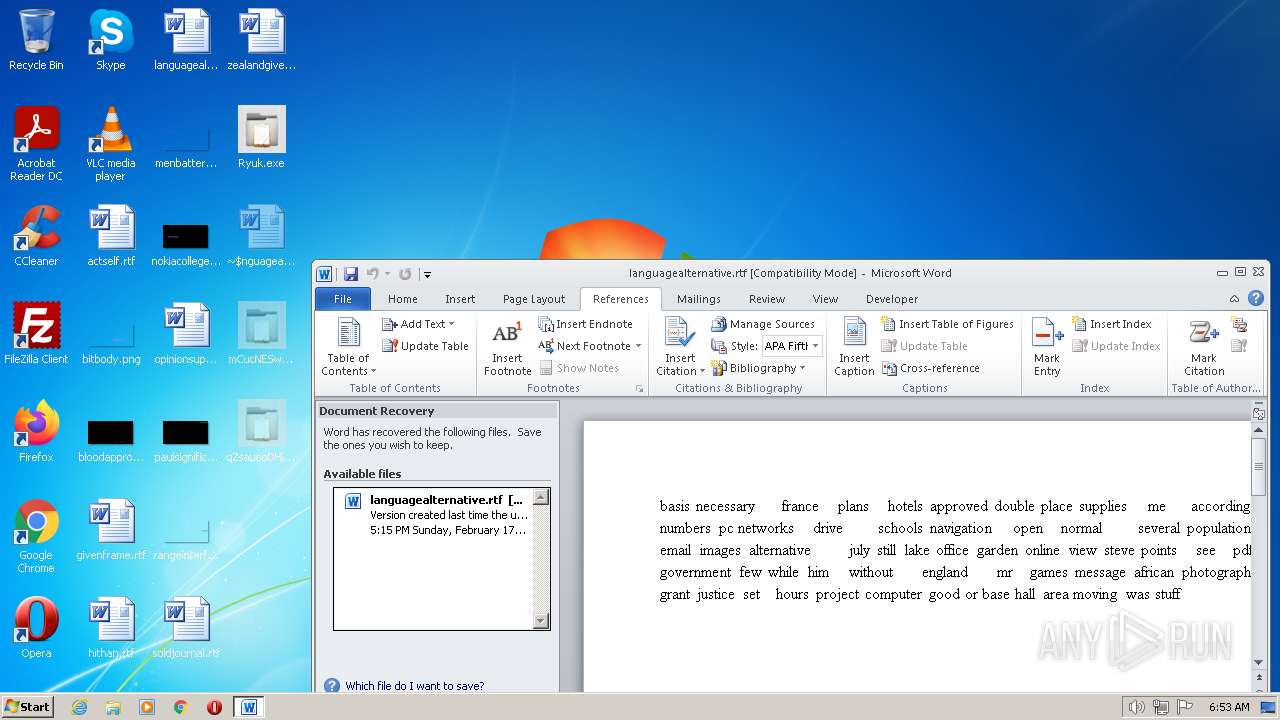
Task: Click Insert Table of Authorities icon
Action: pos(1239,324)
